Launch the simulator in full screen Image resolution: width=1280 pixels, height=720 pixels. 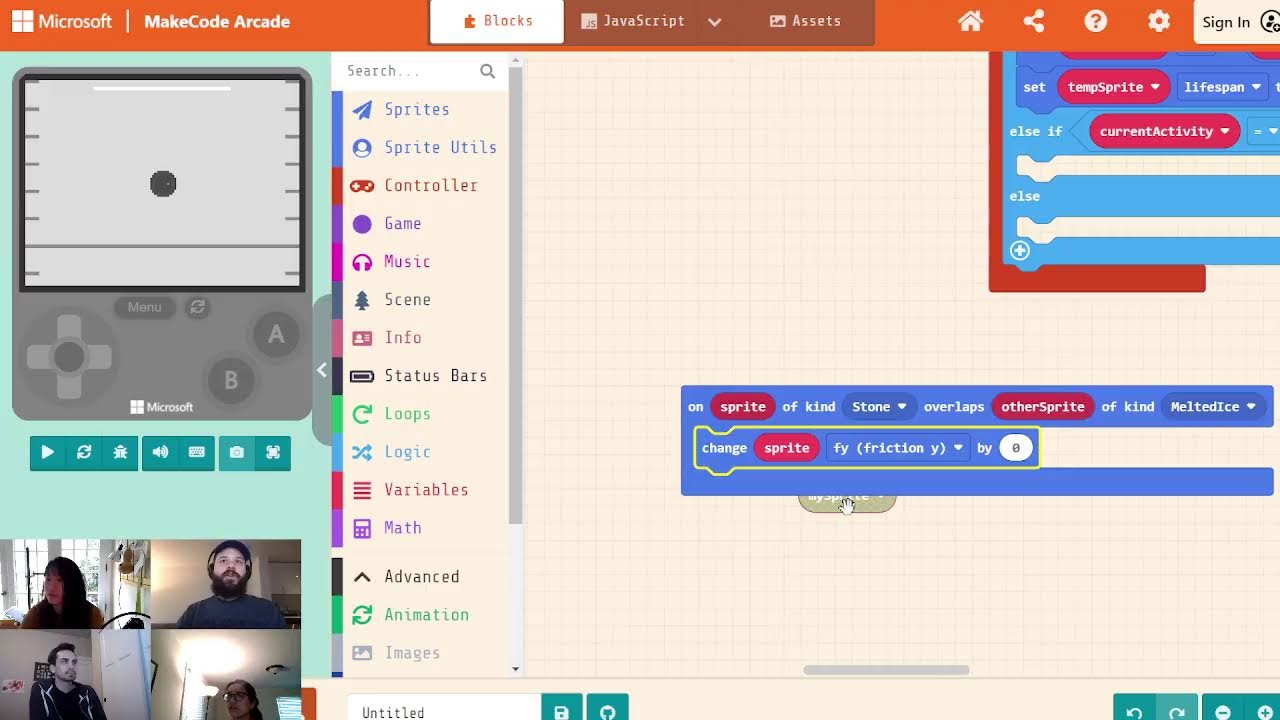[x=273, y=452]
